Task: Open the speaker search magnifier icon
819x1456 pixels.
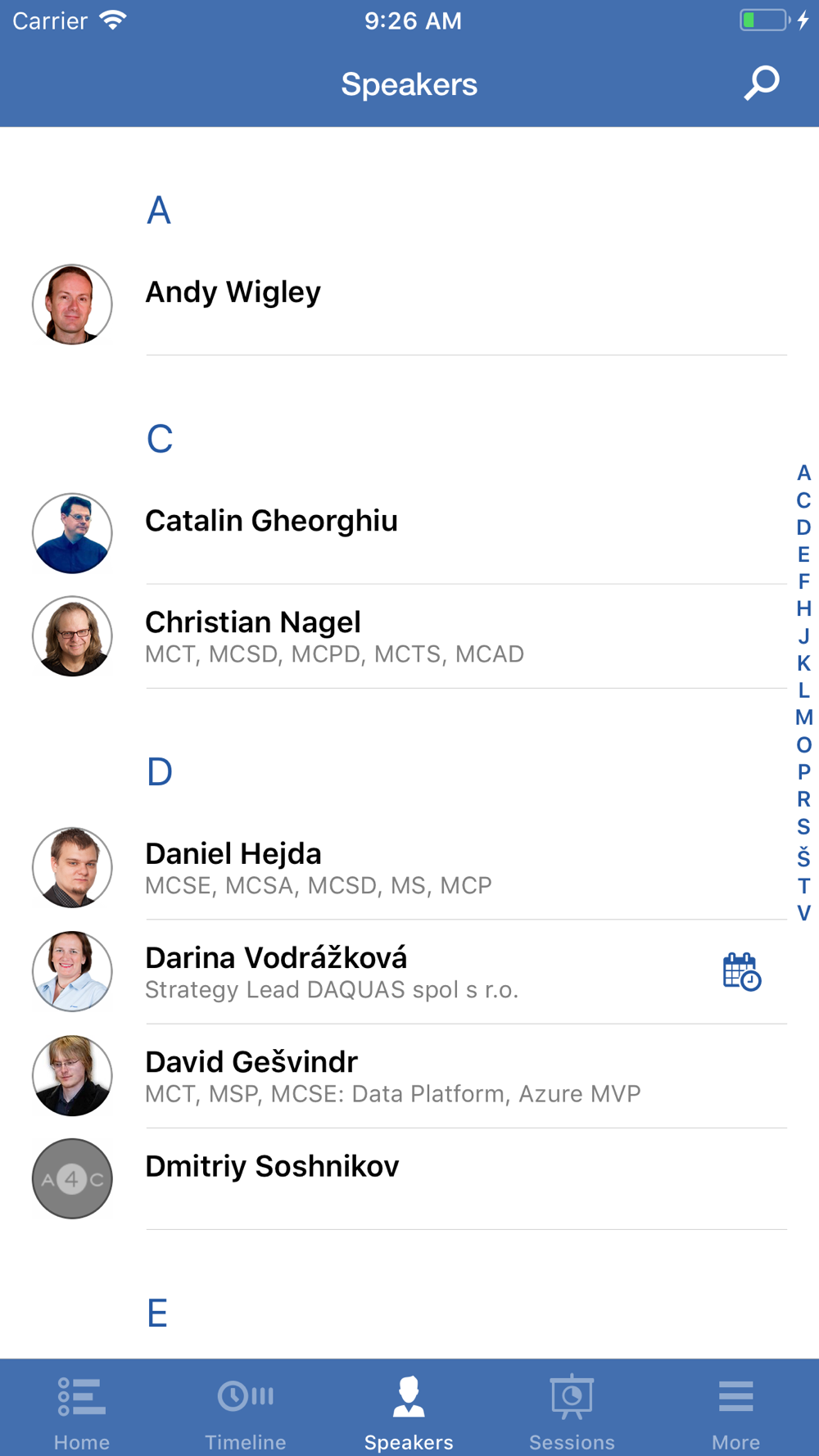Action: tap(762, 84)
